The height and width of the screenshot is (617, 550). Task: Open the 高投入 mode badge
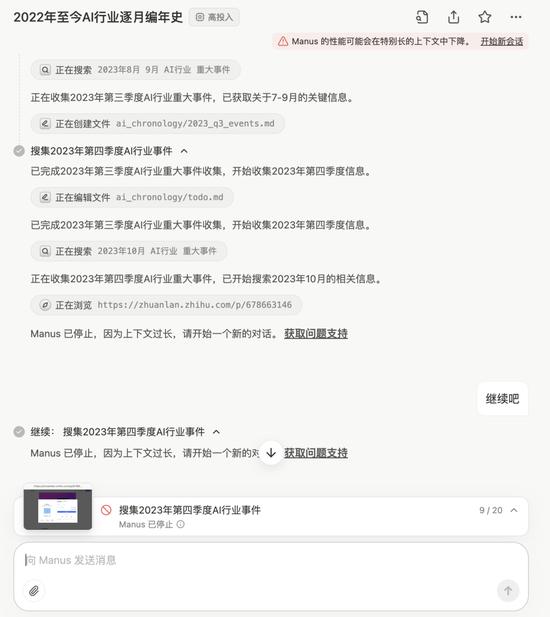[x=214, y=17]
